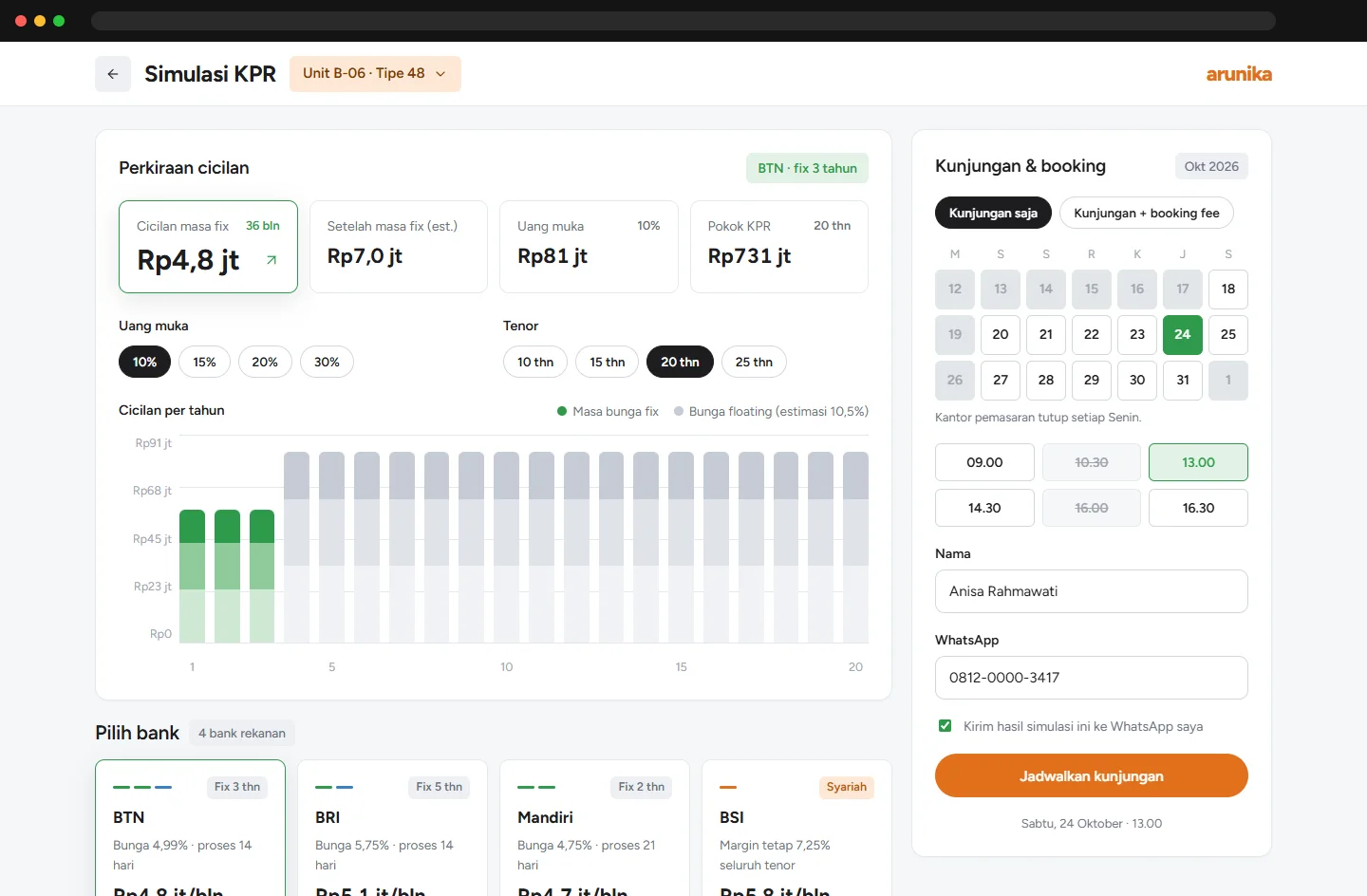Uncheck Kirim hasil simulasi ke WhatsApp checkbox
Image resolution: width=1367 pixels, height=896 pixels.
tap(945, 726)
